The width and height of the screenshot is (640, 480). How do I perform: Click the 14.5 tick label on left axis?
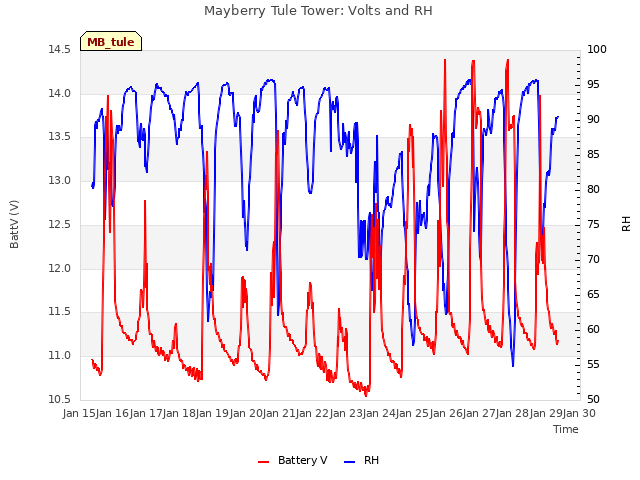coord(59,49)
